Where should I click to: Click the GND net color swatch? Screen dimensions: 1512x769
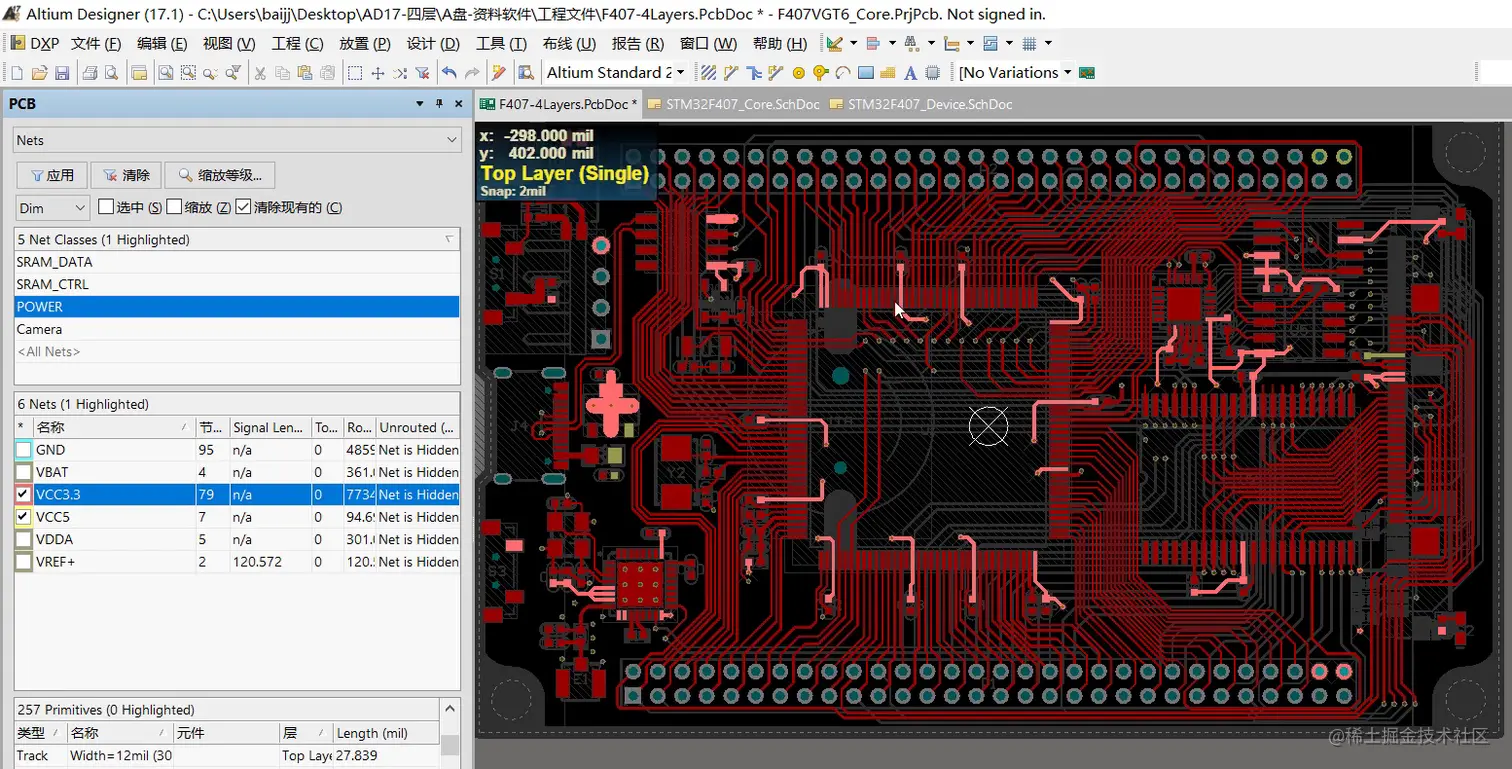(24, 450)
